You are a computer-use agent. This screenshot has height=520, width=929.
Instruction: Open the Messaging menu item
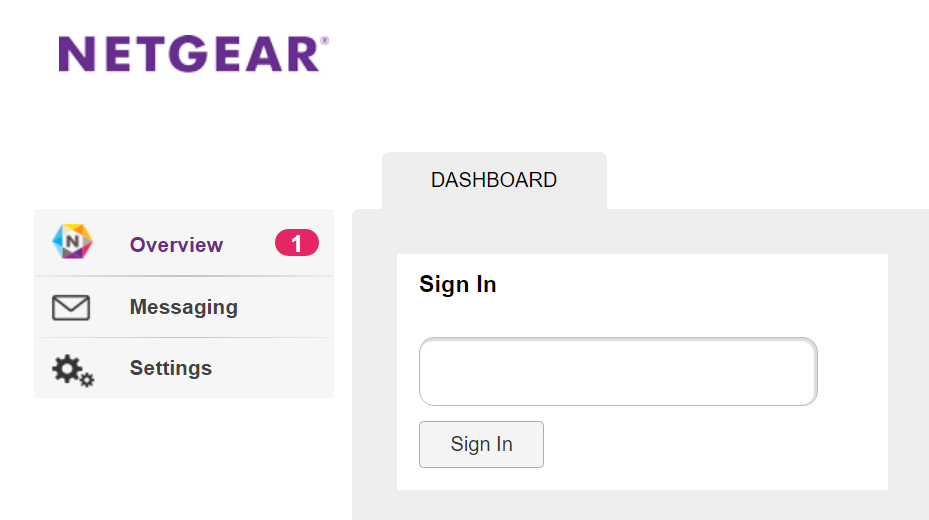(184, 307)
